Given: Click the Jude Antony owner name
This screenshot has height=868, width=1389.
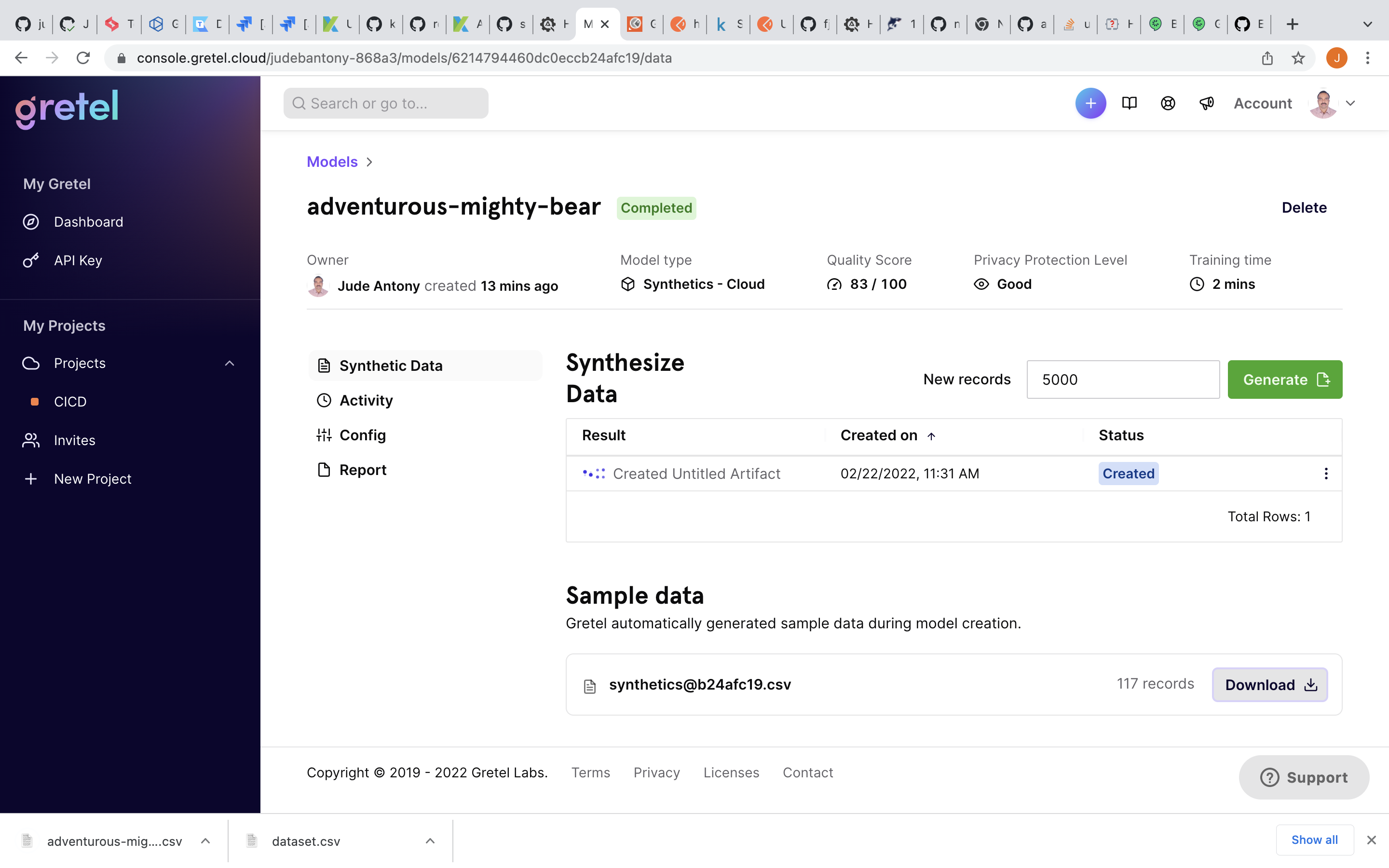Looking at the screenshot, I should 379,286.
